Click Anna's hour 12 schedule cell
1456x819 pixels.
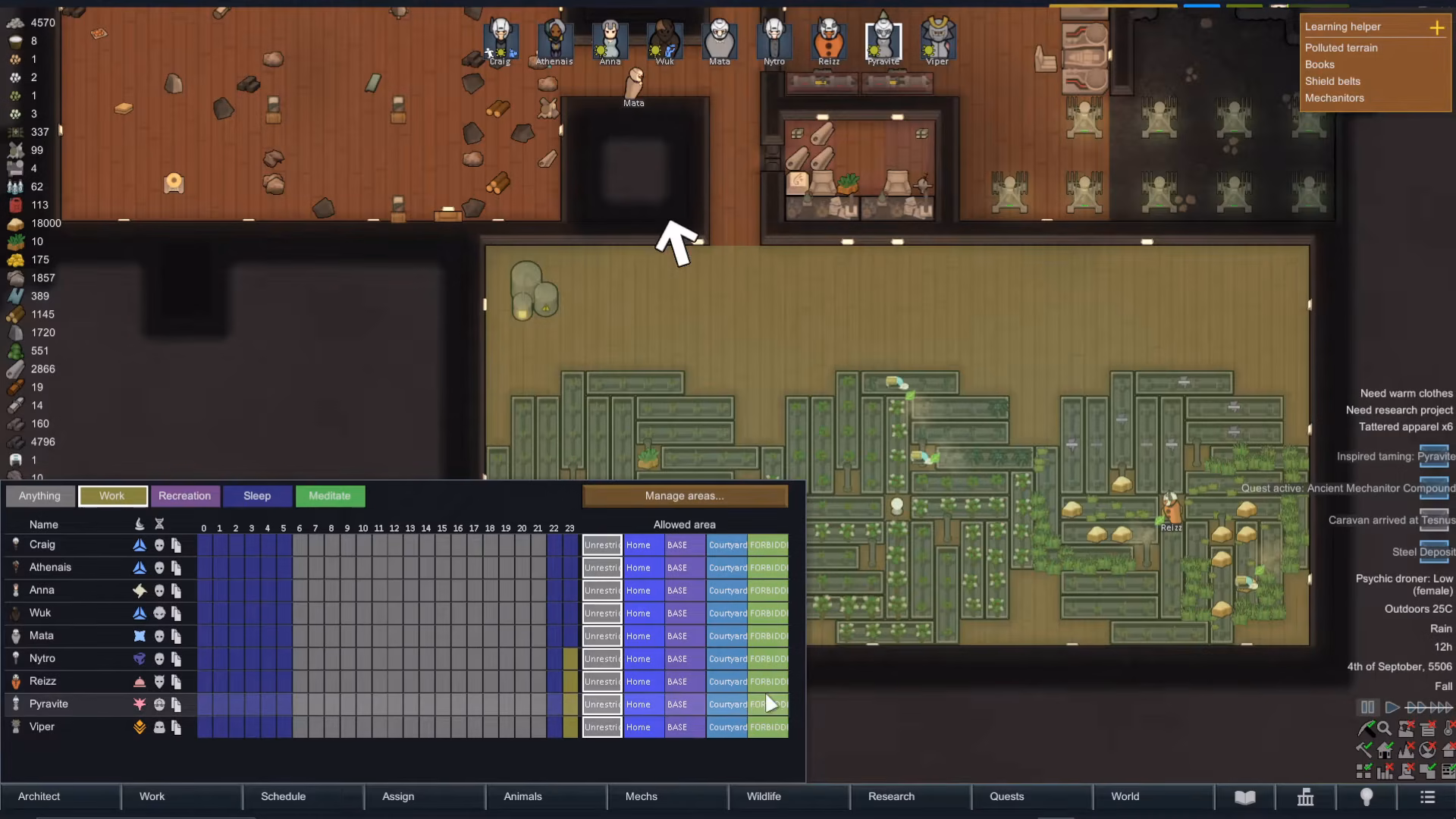pyautogui.click(x=394, y=590)
